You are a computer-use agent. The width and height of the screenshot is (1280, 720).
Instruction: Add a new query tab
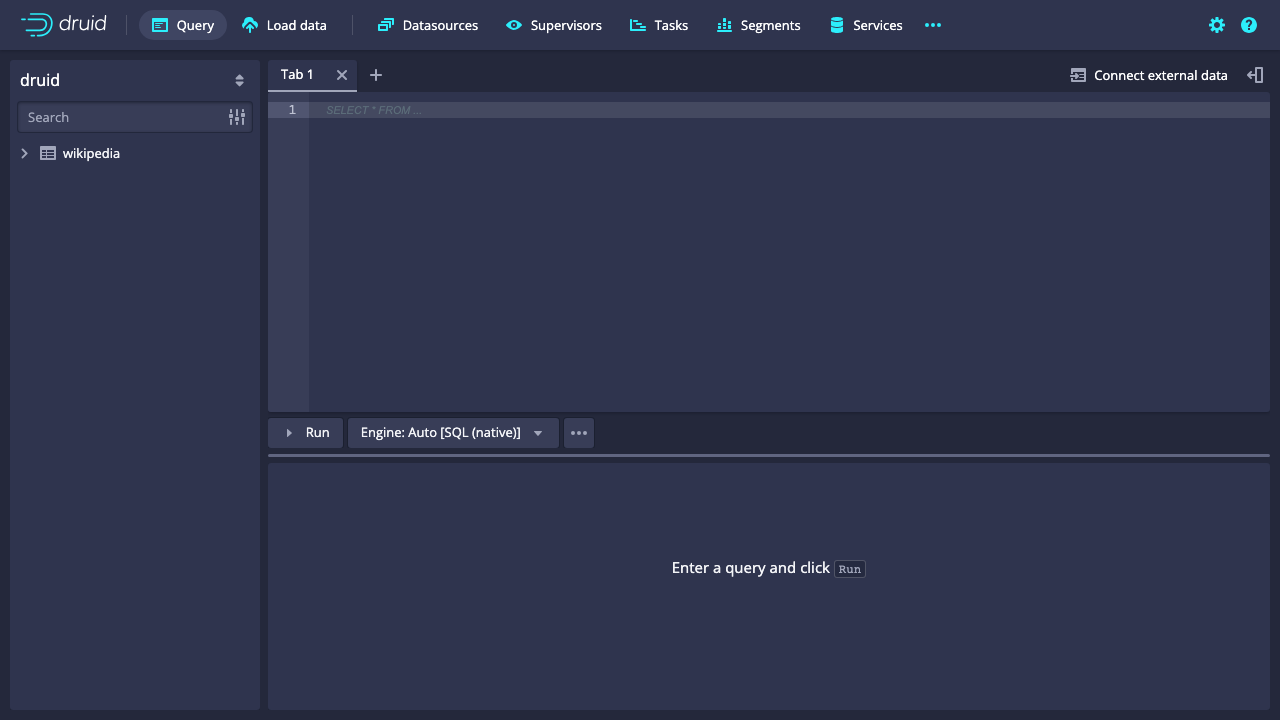[x=376, y=75]
